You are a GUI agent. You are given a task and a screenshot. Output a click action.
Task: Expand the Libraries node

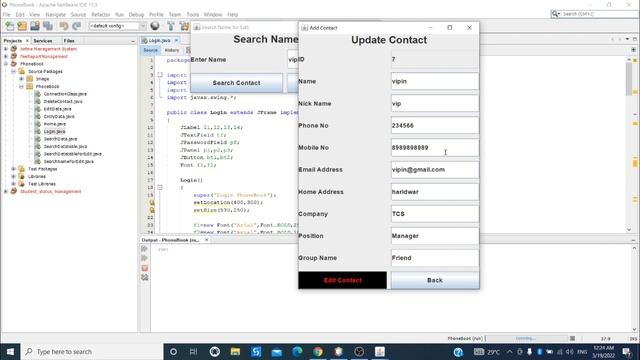pos(13,176)
